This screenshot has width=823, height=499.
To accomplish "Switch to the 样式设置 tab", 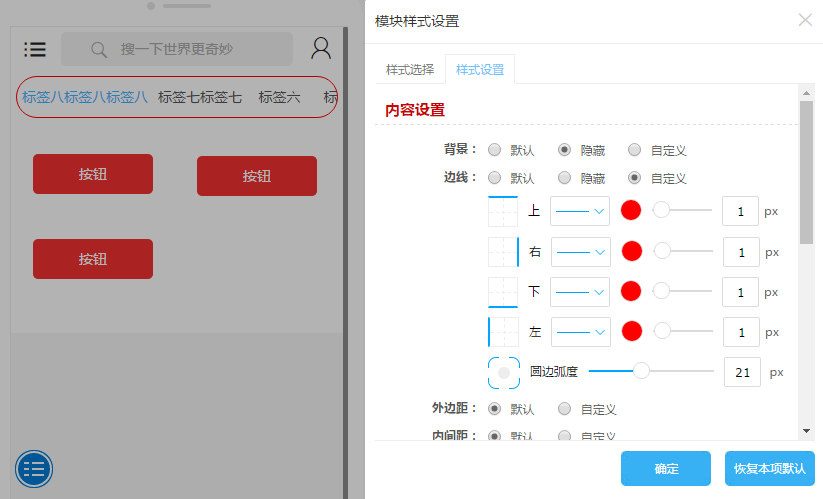I will (480, 69).
